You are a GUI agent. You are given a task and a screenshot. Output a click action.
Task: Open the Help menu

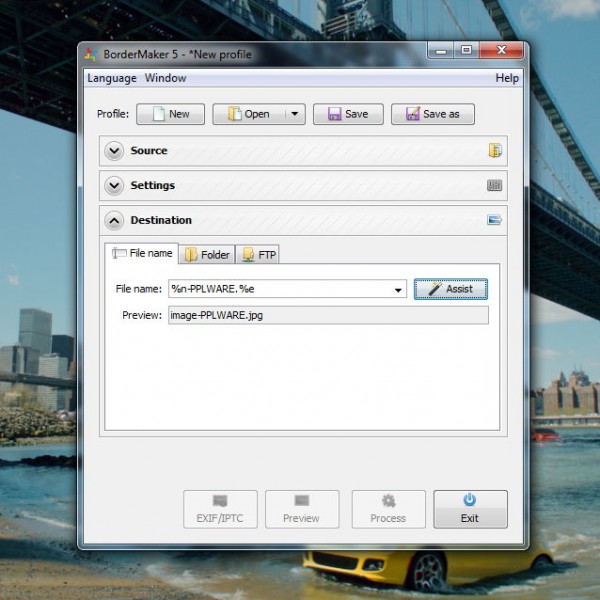point(507,78)
